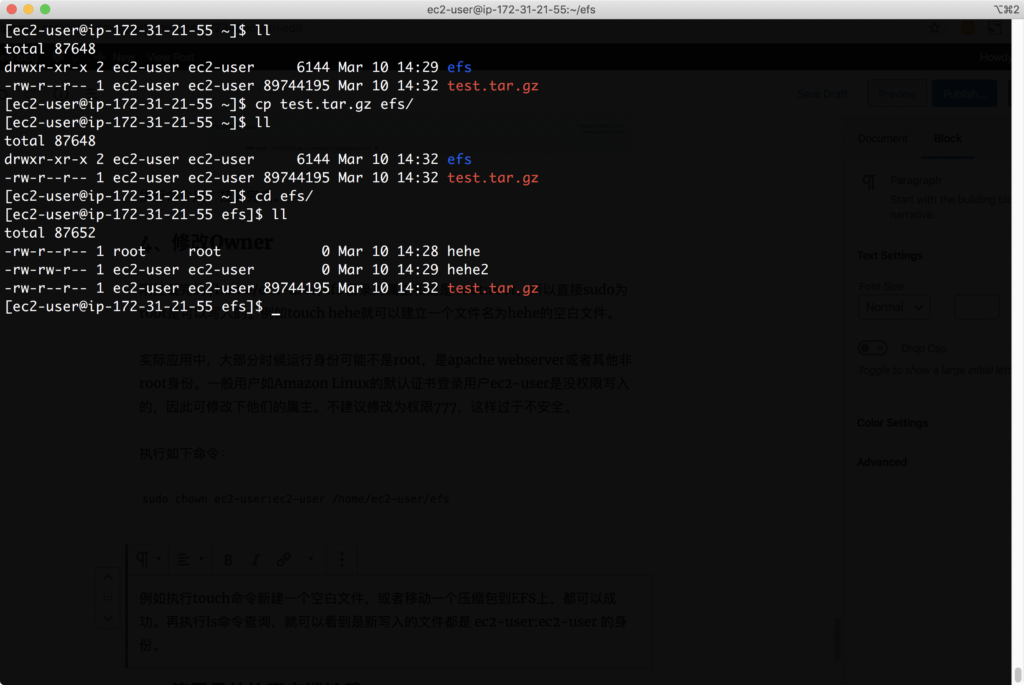Viewport: 1024px width, 685px height.
Task: Toggle italic formatting in block toolbar
Action: coord(255,559)
